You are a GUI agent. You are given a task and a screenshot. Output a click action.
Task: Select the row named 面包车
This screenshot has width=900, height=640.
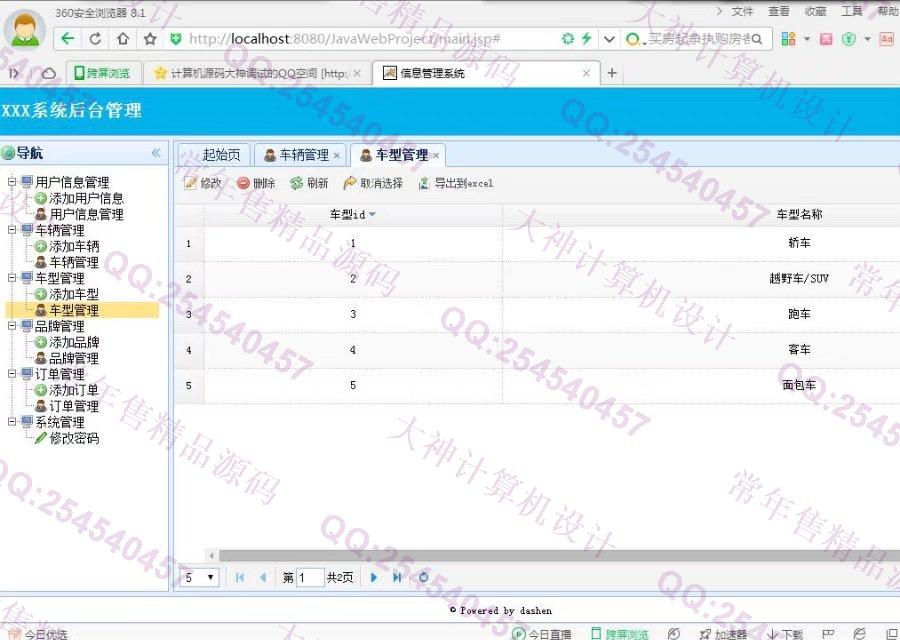[x=537, y=386]
